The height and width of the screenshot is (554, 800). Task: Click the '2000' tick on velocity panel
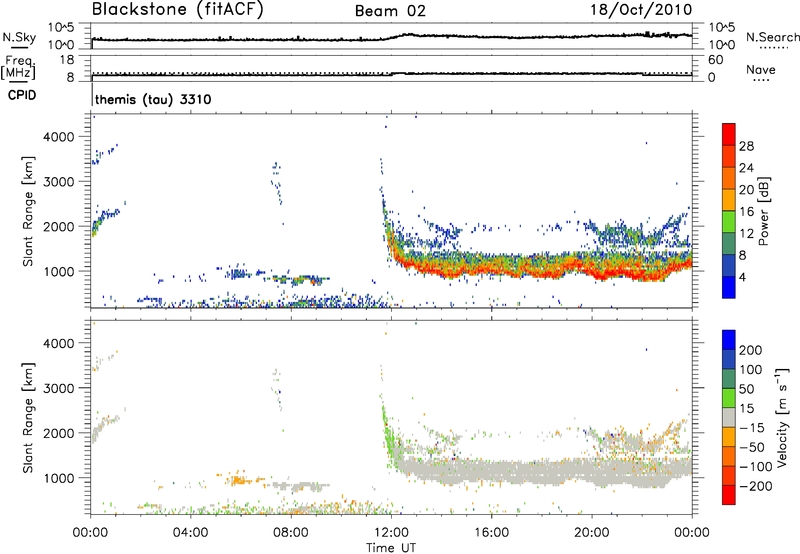coord(59,433)
